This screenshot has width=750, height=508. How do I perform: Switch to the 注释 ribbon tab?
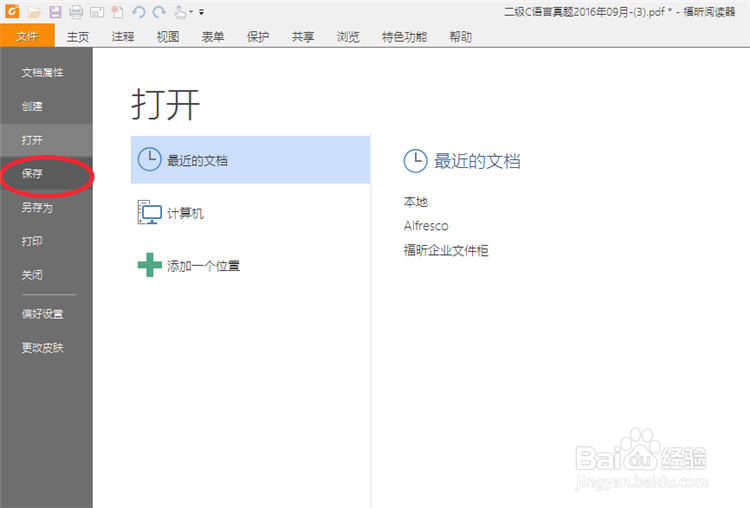coord(123,37)
